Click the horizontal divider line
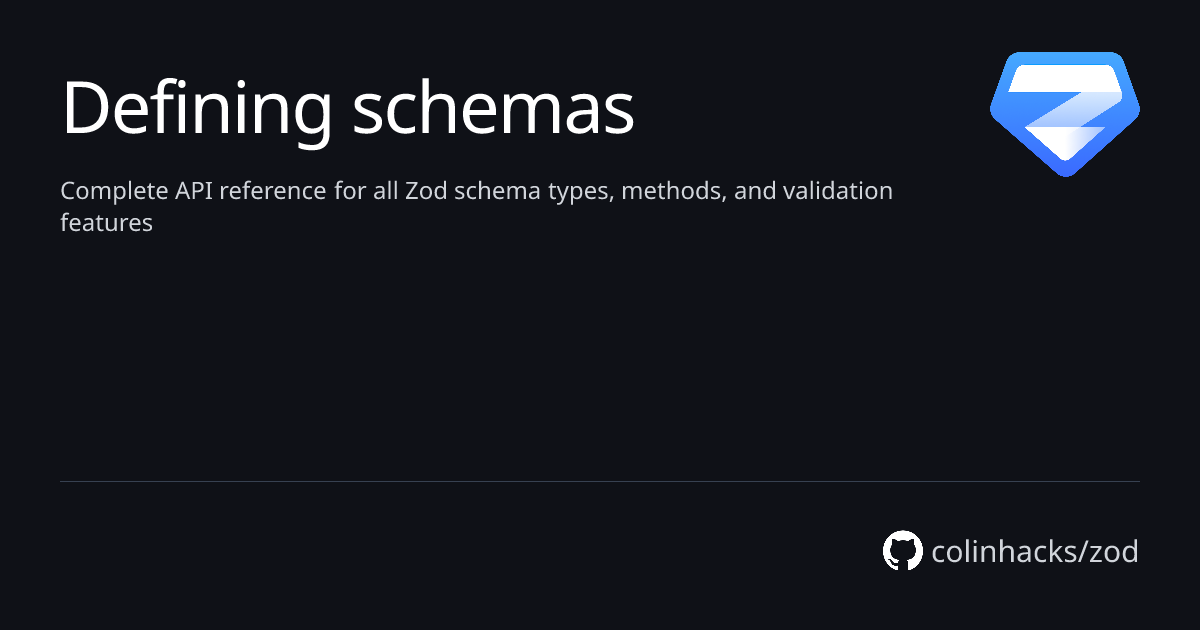This screenshot has height=630, width=1200. point(600,481)
